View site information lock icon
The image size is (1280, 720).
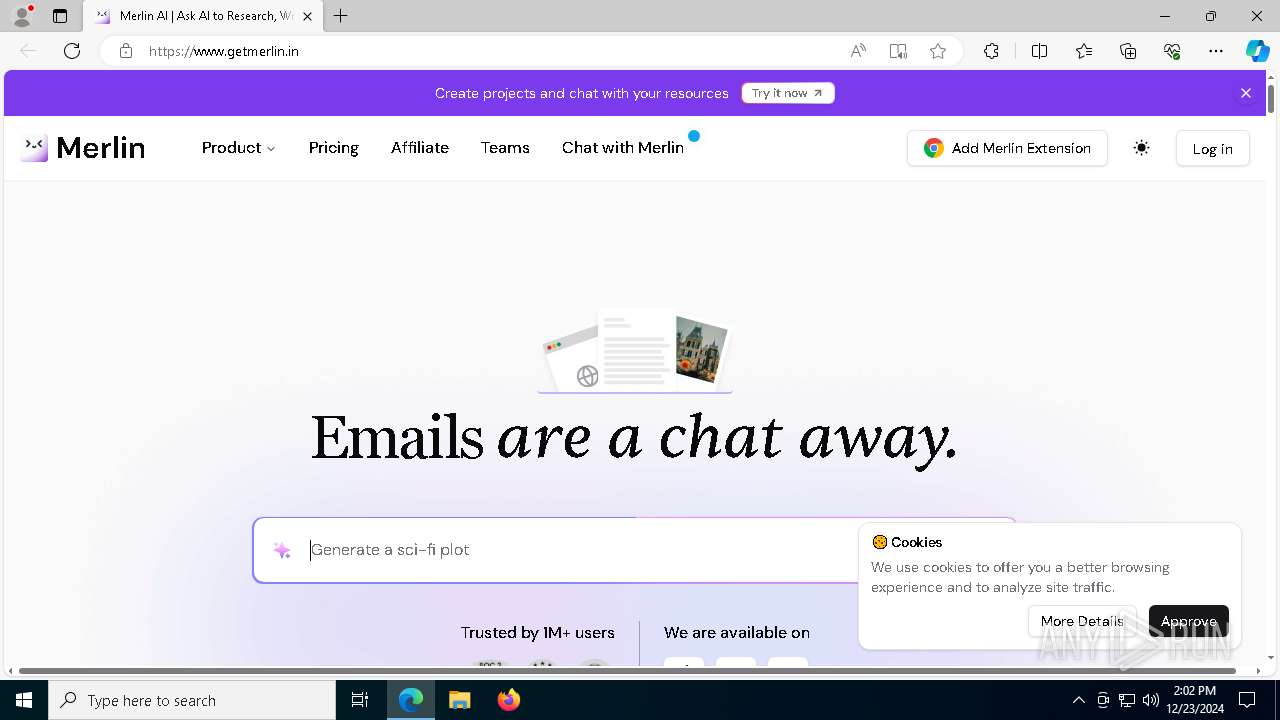(126, 51)
